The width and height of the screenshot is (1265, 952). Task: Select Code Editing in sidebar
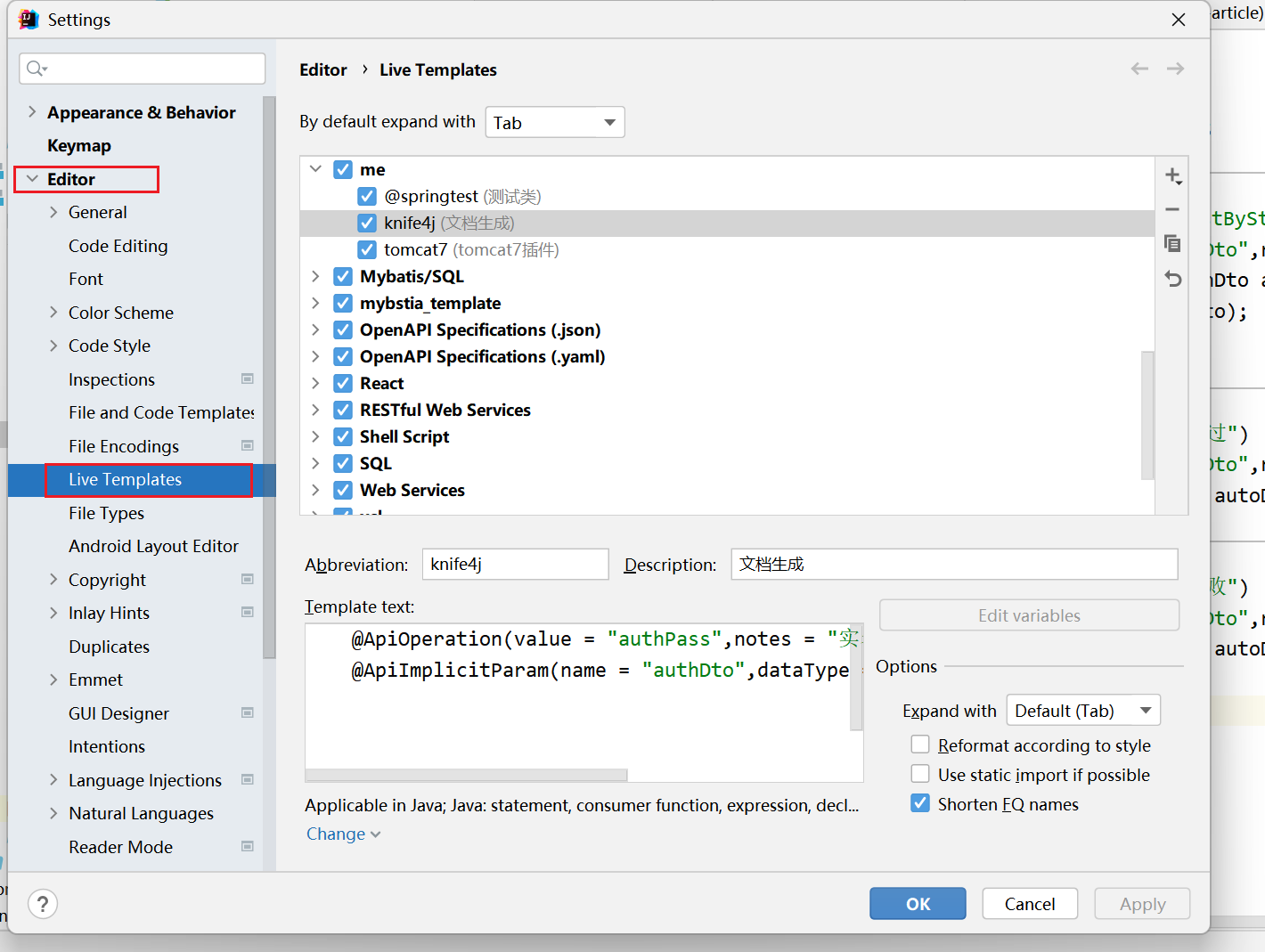[x=118, y=246]
